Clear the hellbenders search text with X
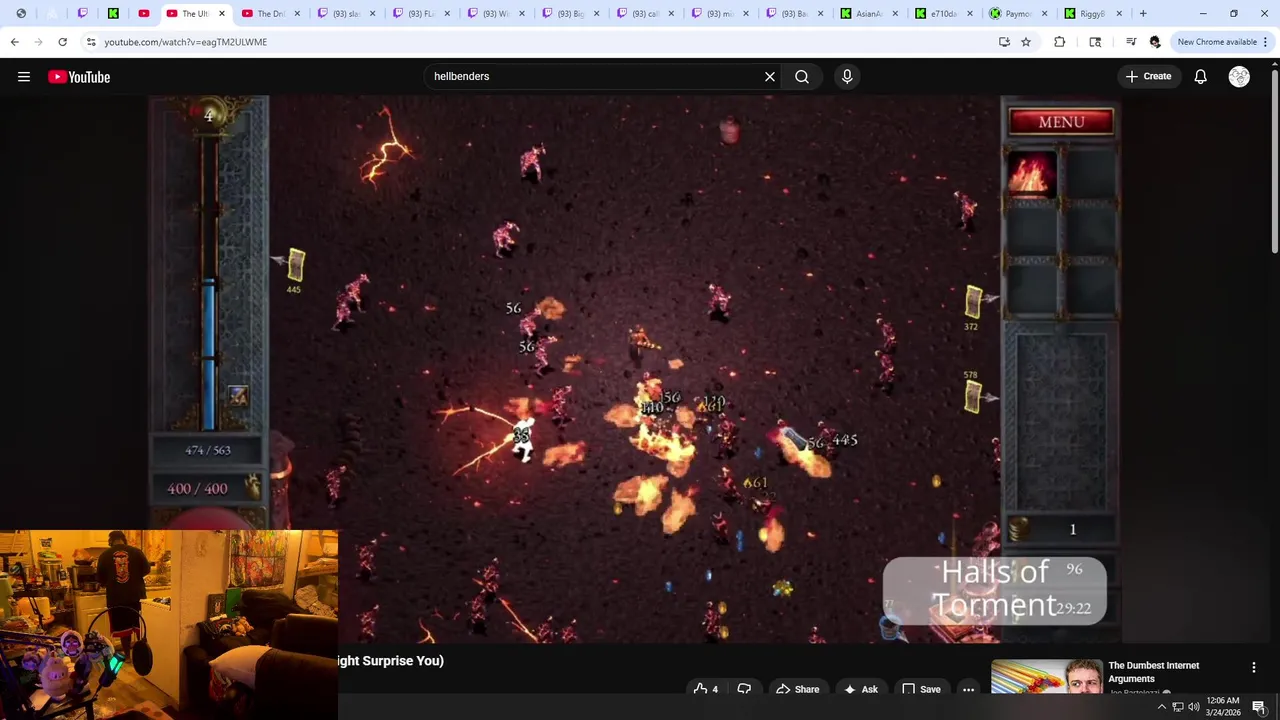The image size is (1280, 720). click(x=770, y=77)
